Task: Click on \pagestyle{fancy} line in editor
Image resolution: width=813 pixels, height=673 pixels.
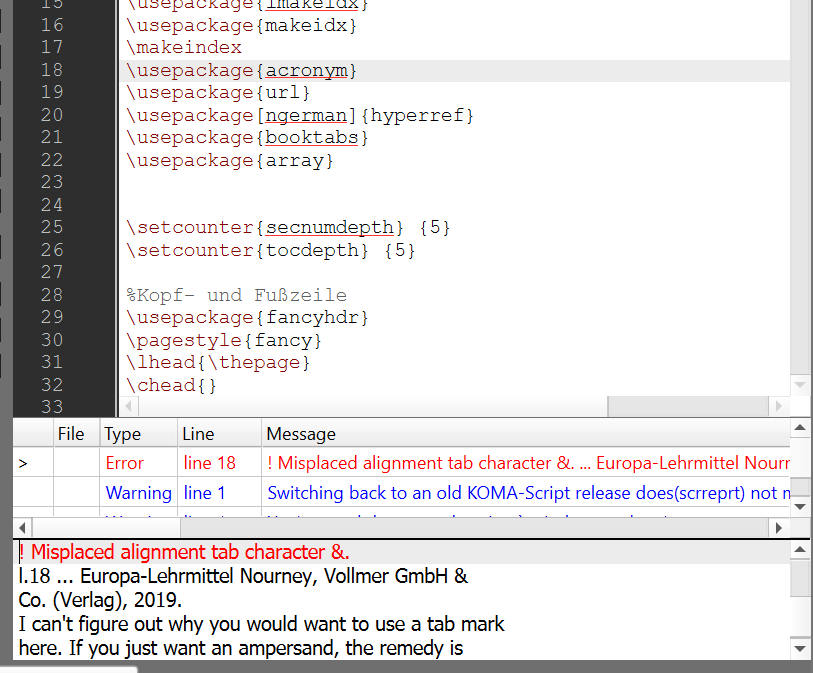Action: (x=224, y=340)
